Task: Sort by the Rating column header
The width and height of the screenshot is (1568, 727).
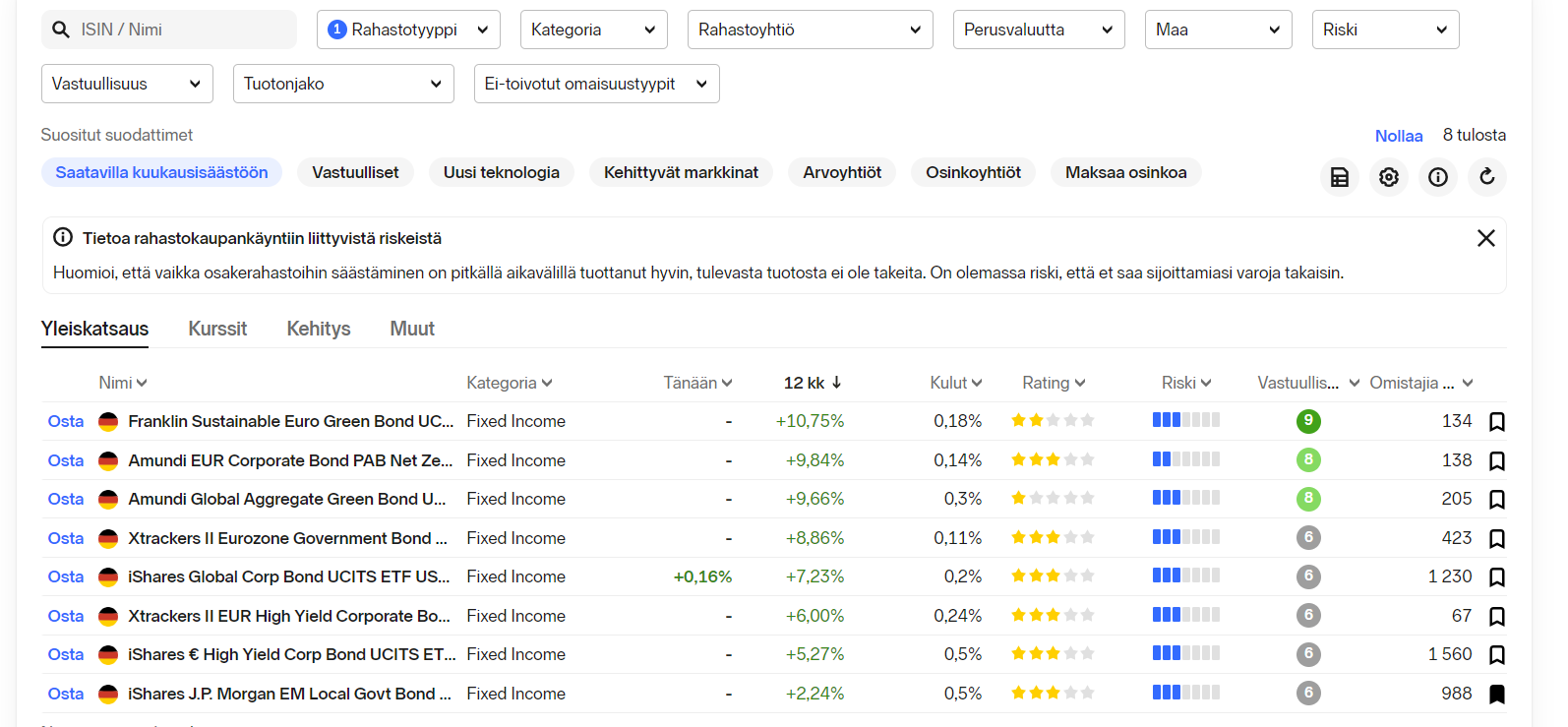Action: tap(1054, 383)
